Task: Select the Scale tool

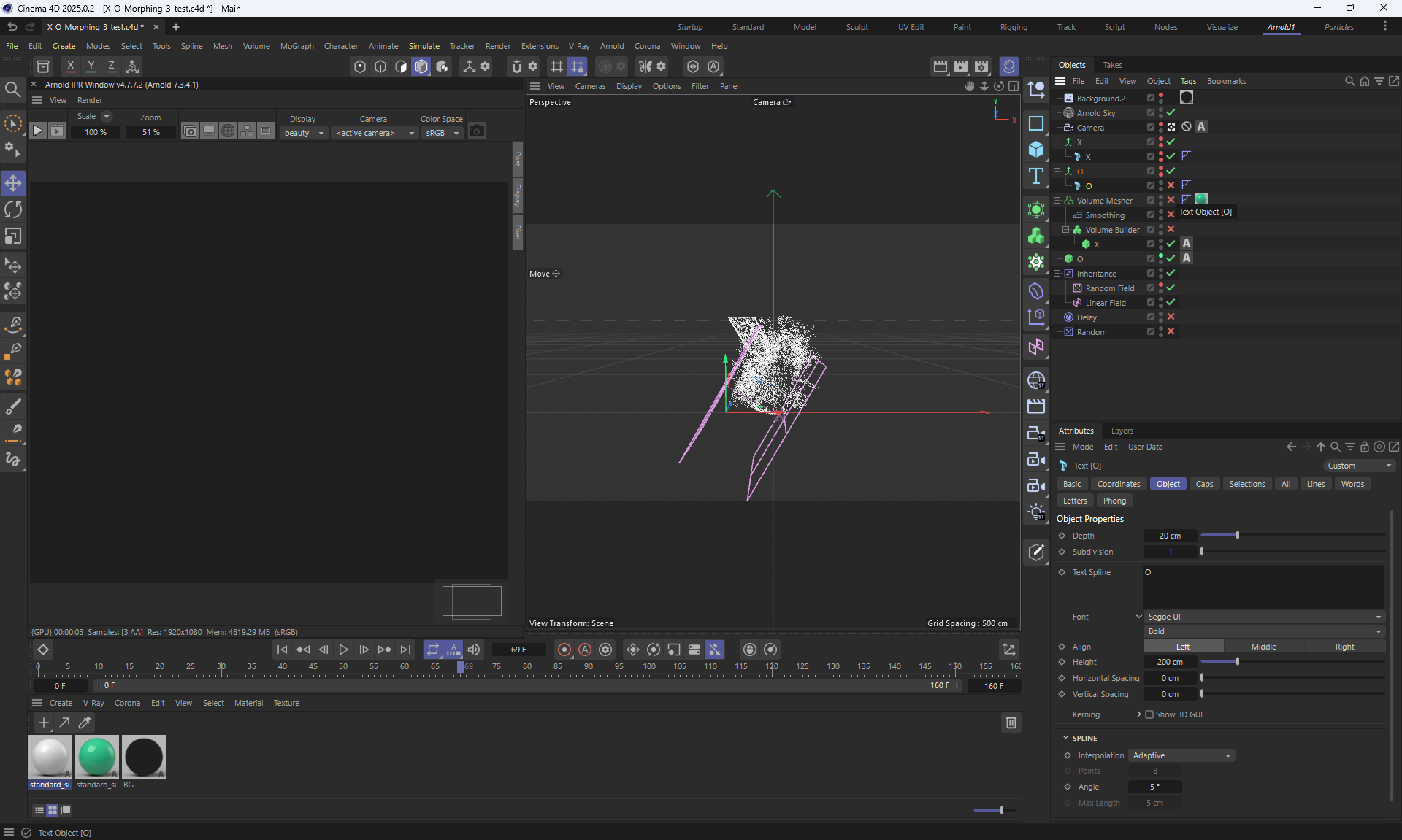Action: coord(13,236)
